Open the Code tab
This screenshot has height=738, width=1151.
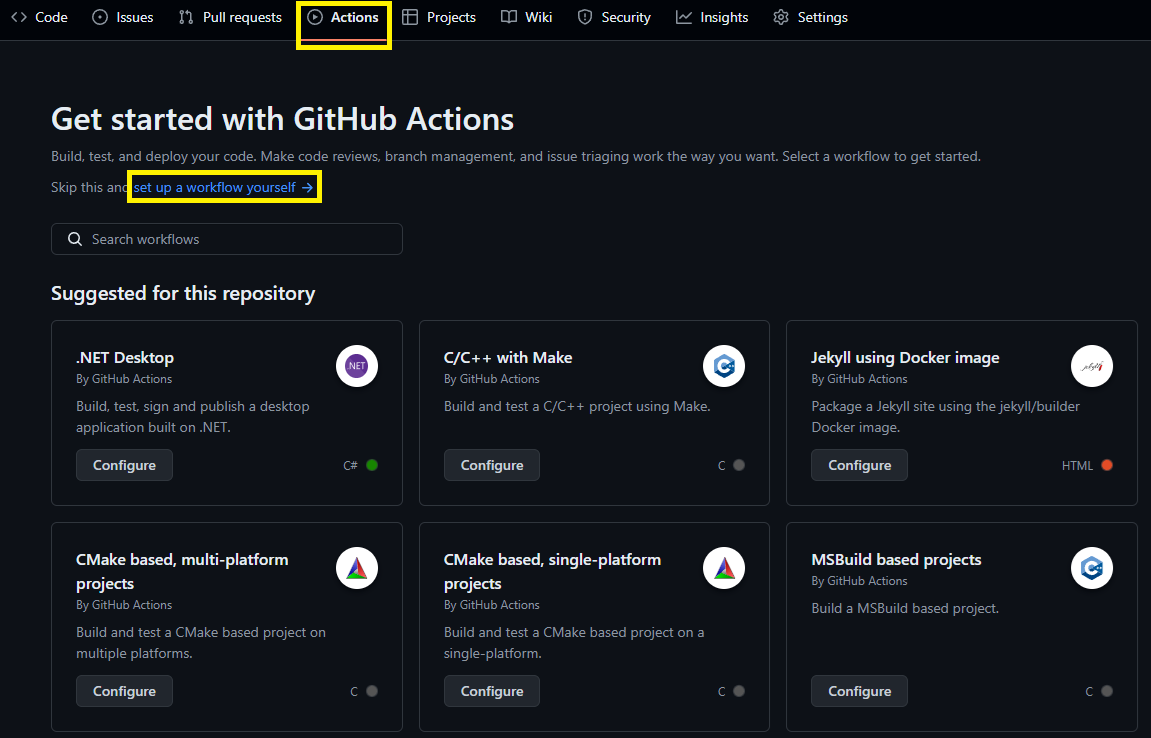(x=40, y=17)
